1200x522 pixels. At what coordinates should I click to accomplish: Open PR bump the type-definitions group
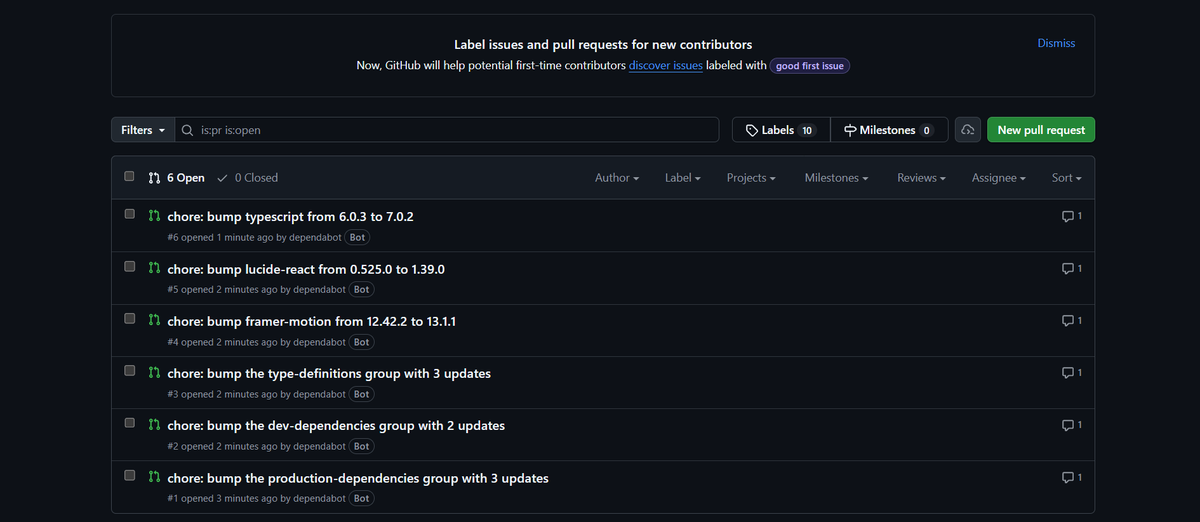329,373
